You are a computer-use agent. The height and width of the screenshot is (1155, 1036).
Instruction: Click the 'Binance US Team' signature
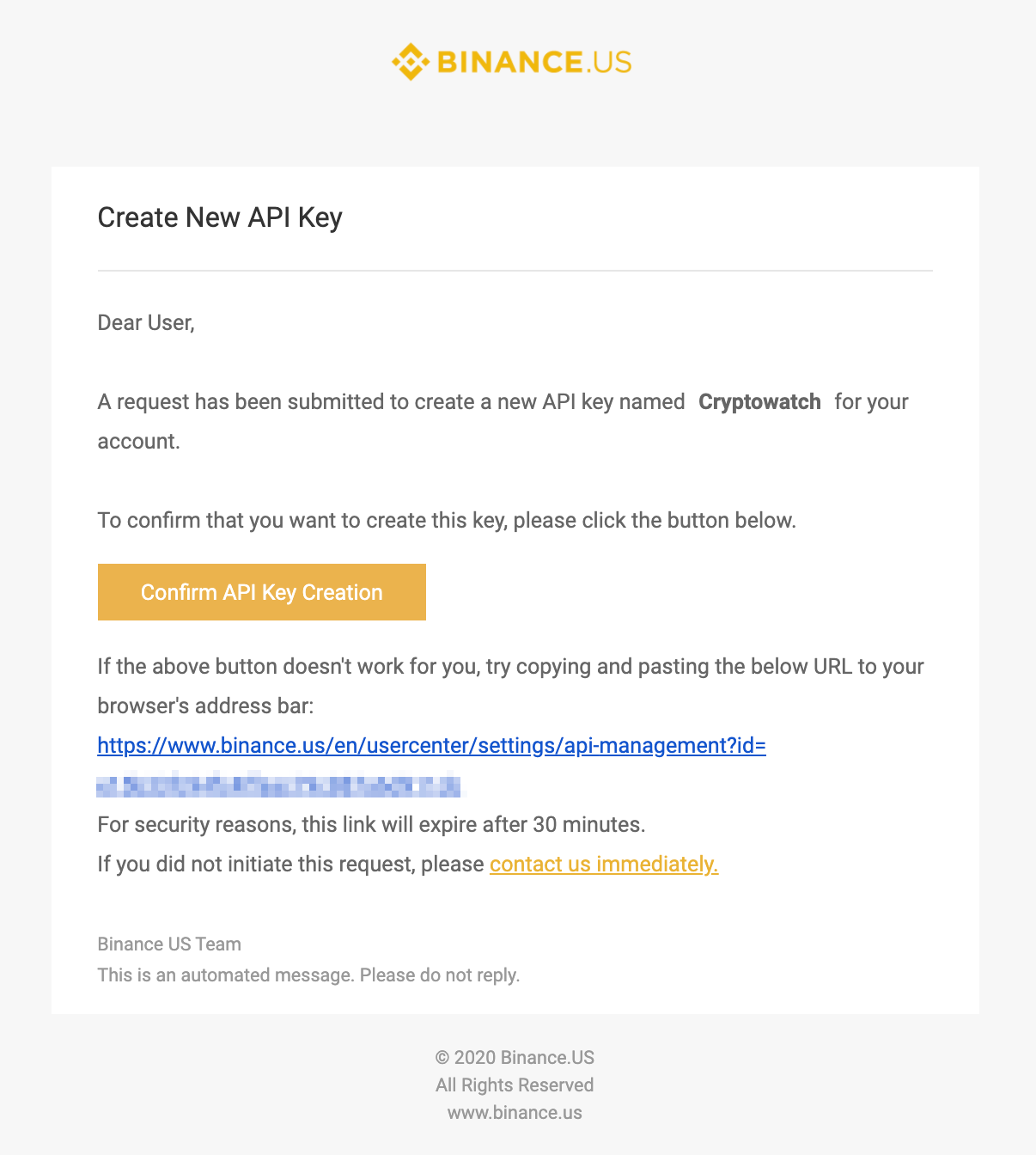(x=169, y=944)
